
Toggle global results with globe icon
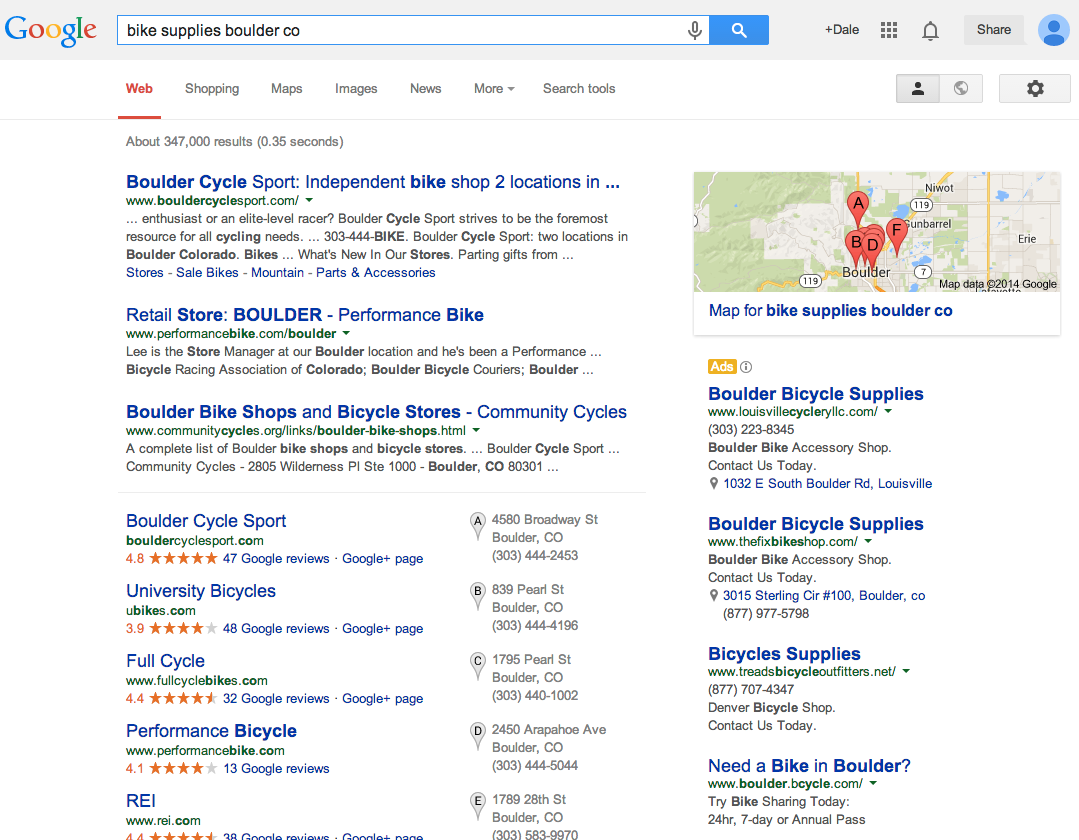point(961,88)
